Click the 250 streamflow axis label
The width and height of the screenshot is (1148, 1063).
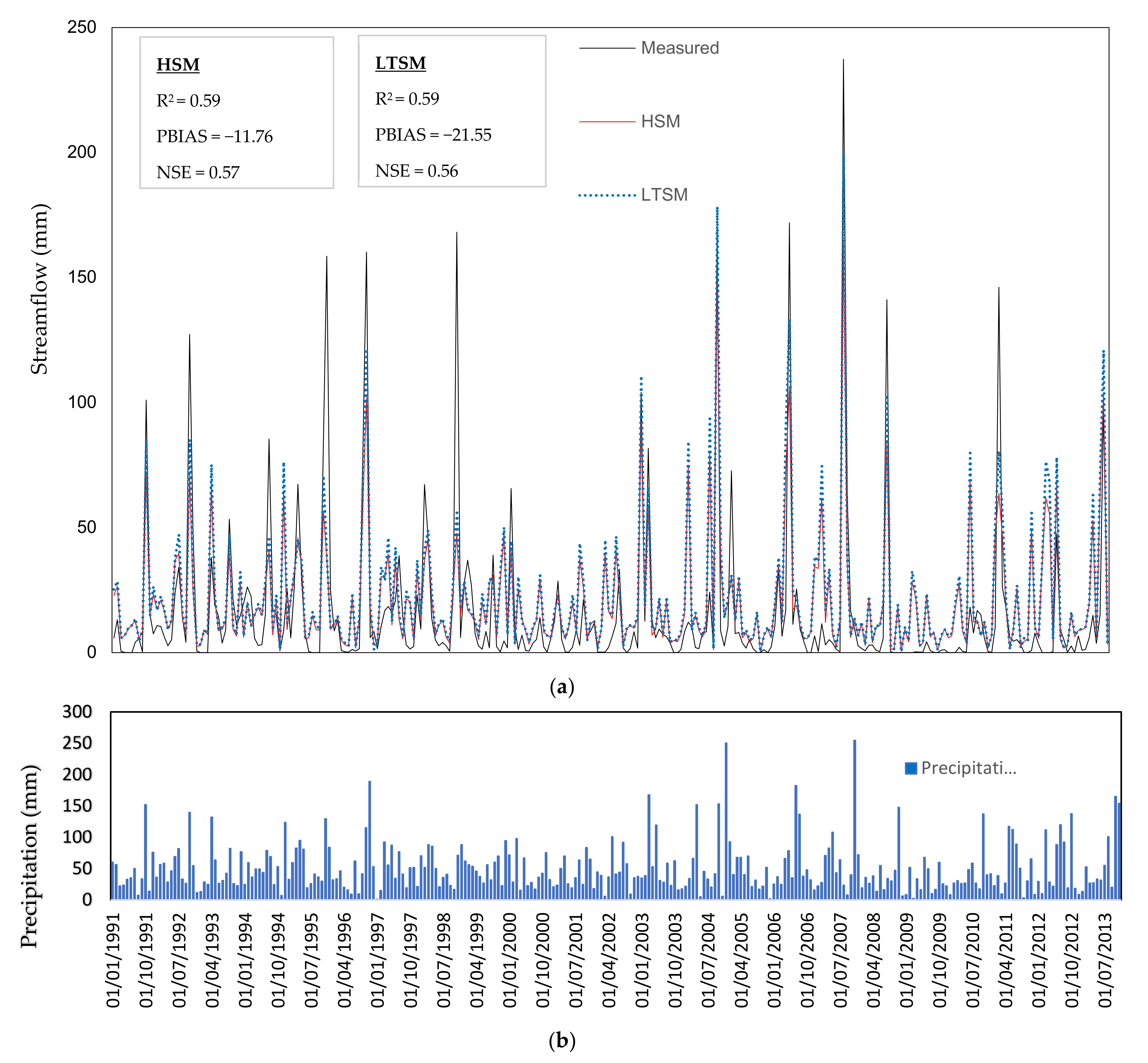(82, 27)
